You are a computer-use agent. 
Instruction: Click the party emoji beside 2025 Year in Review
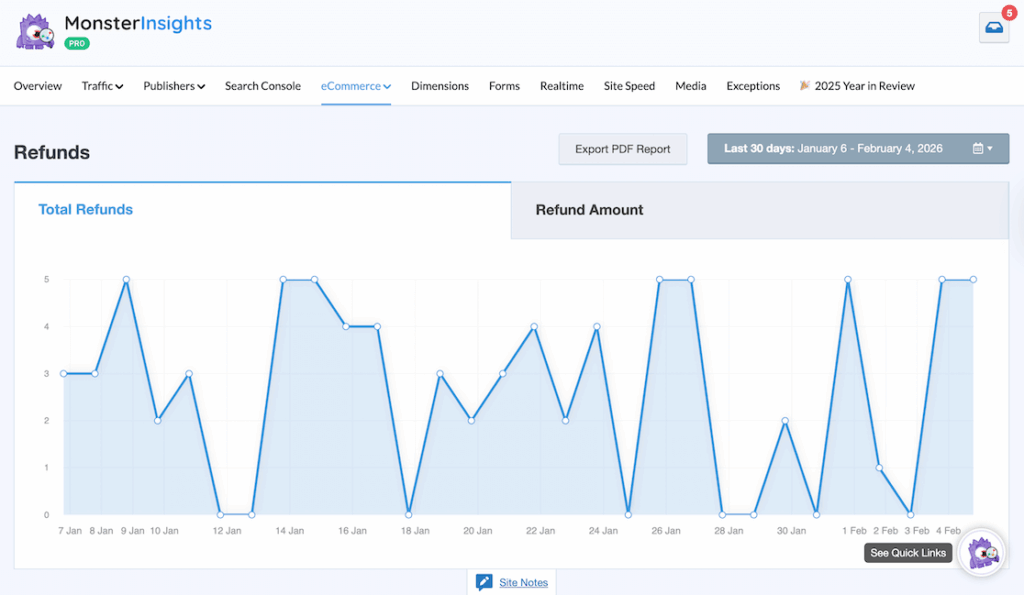tap(806, 86)
